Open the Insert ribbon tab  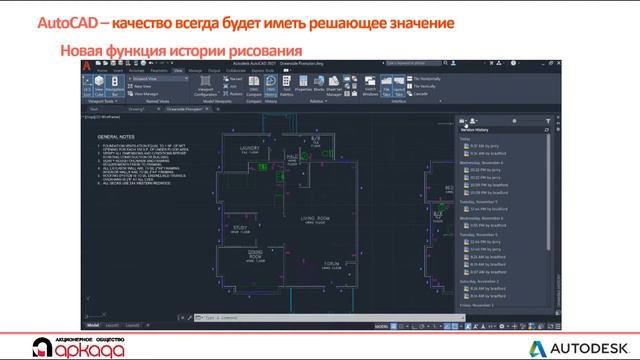[x=118, y=71]
